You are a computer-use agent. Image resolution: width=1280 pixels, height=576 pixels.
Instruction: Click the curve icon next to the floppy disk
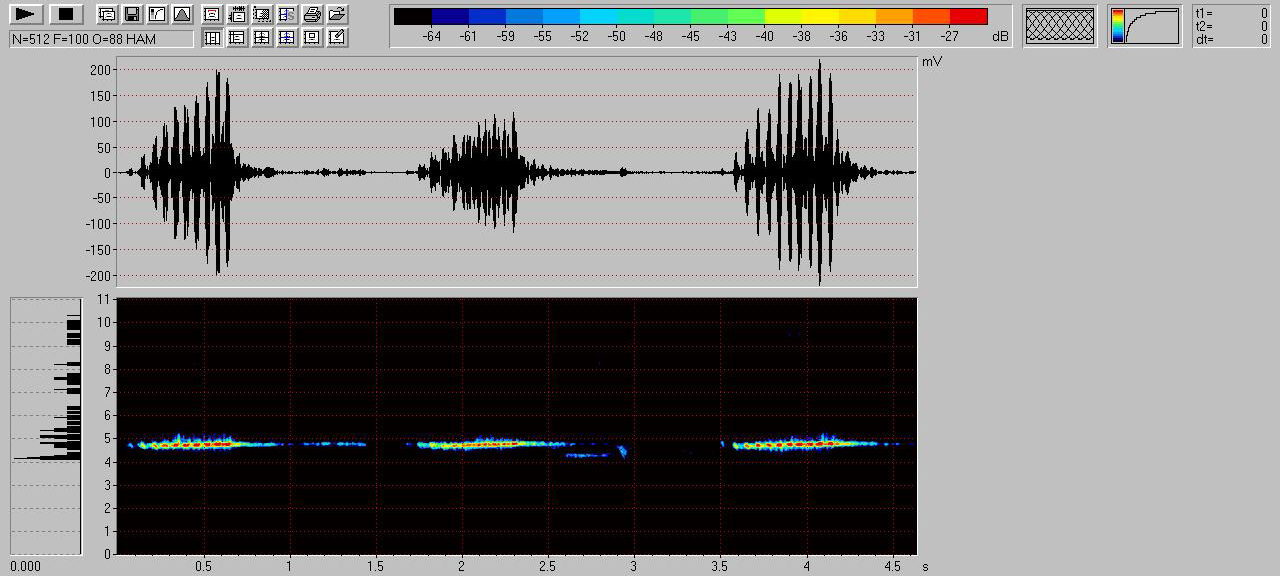tap(156, 14)
